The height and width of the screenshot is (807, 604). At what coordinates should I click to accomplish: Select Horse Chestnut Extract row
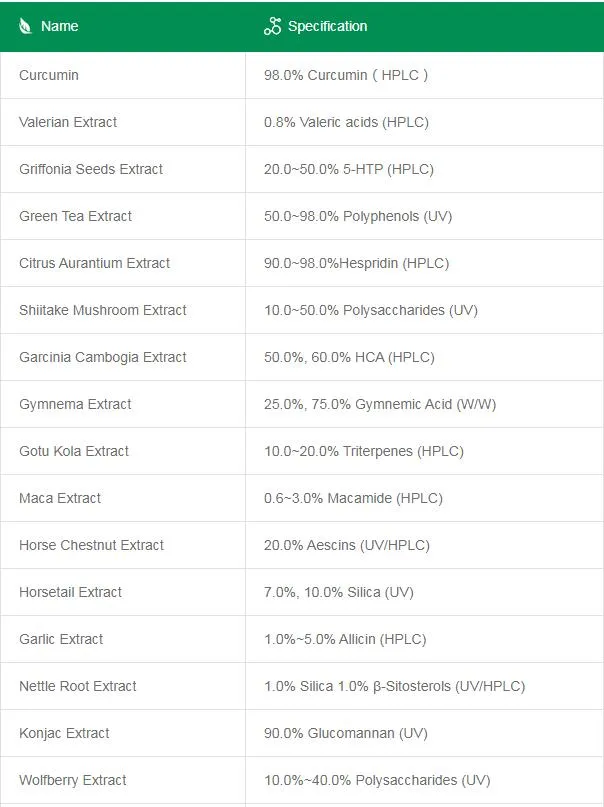pos(91,545)
